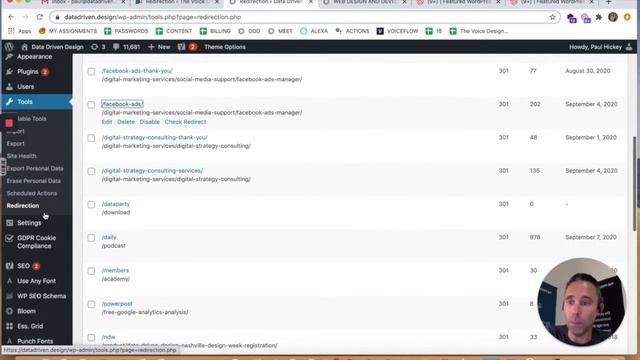Reload the page with refresh icon
This screenshot has height=360, width=640.
[x=40, y=17]
